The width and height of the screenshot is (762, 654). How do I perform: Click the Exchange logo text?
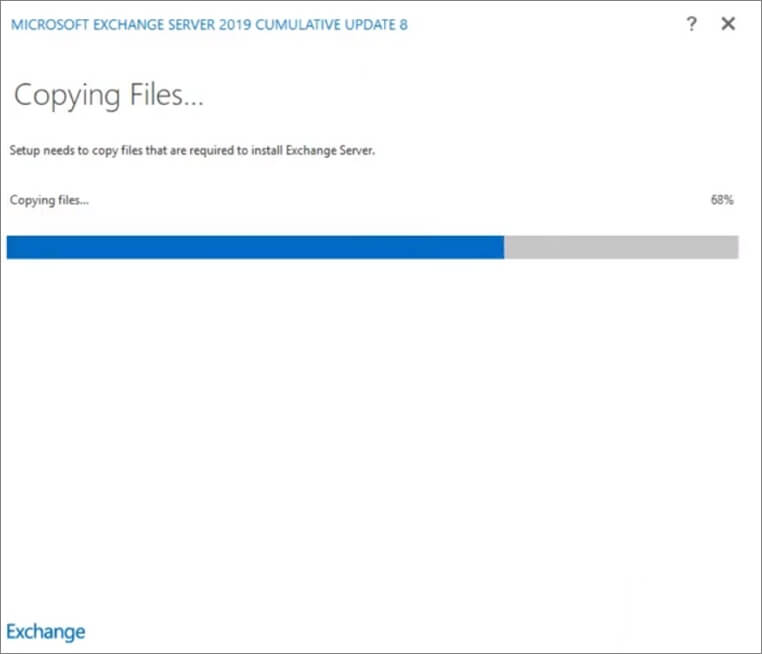[46, 632]
